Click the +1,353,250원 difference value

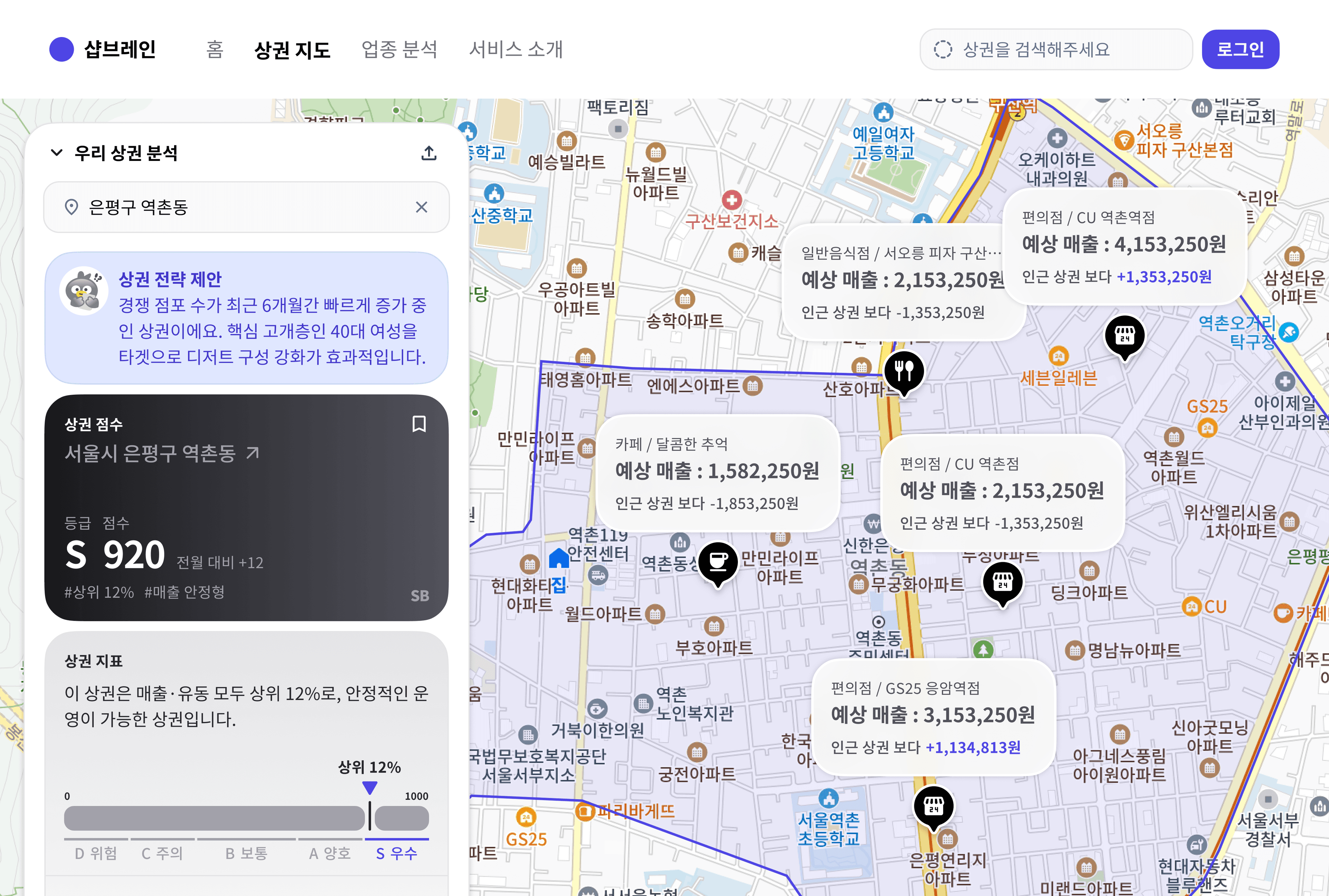click(1164, 276)
